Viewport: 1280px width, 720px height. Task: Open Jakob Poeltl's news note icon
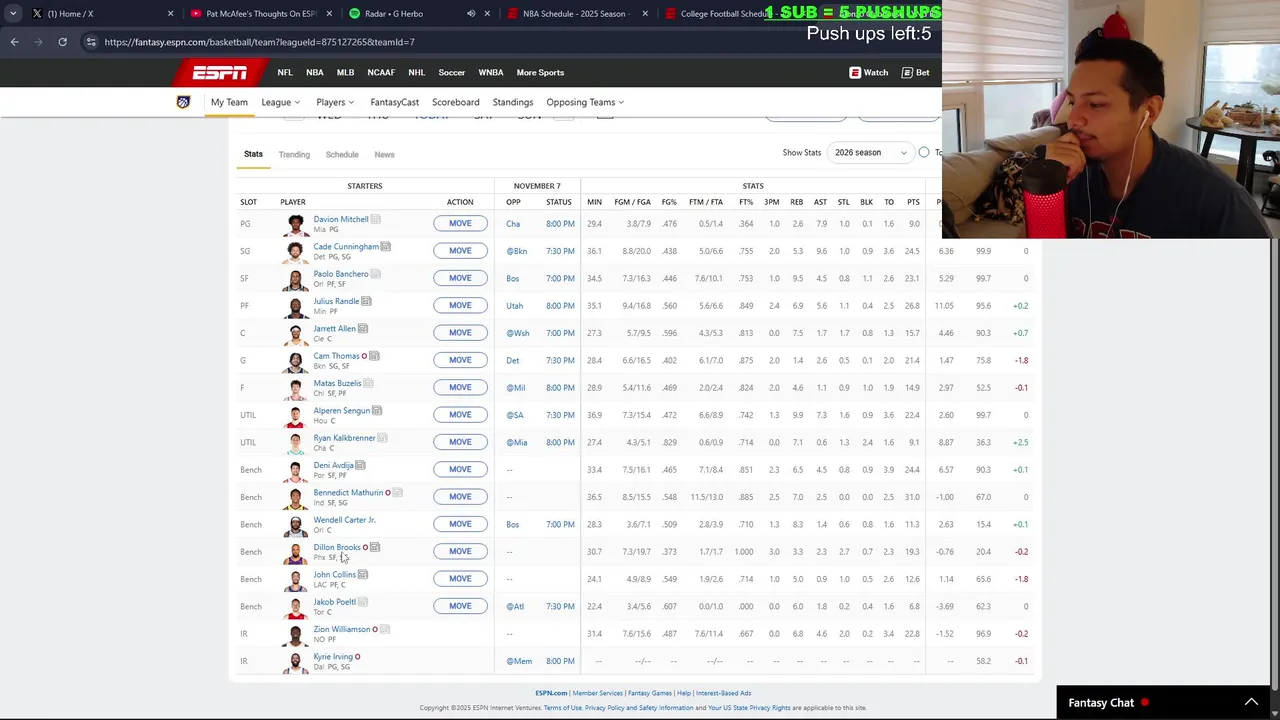(363, 602)
